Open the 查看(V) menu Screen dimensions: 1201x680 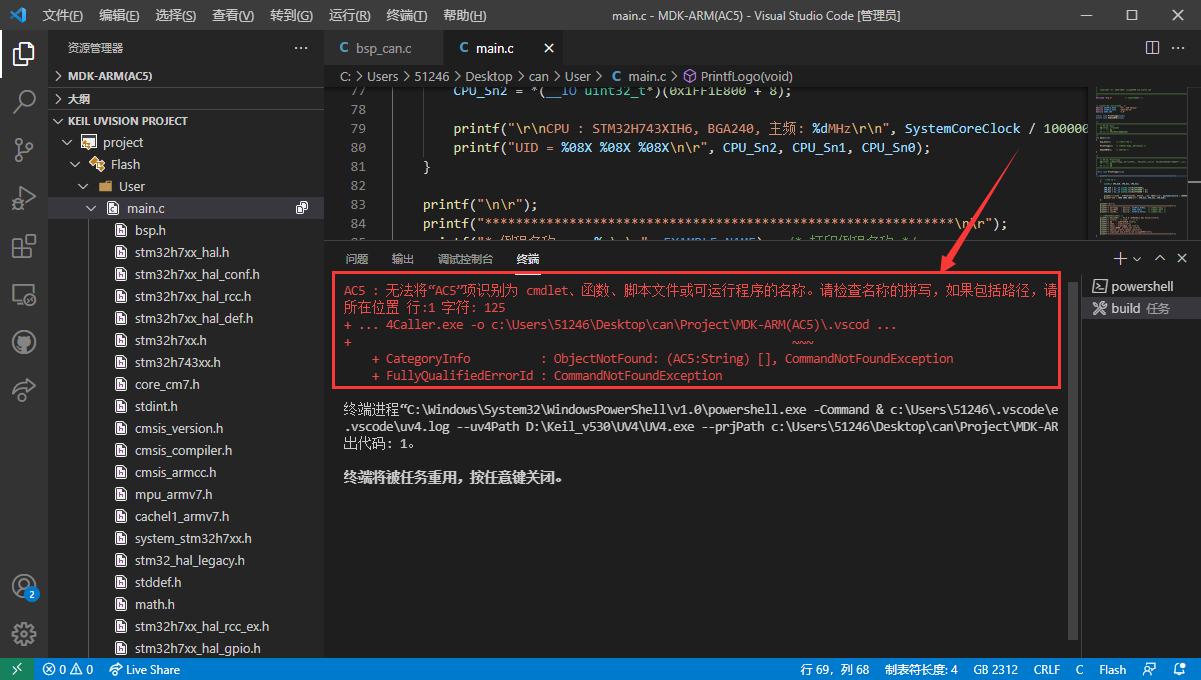coord(233,16)
